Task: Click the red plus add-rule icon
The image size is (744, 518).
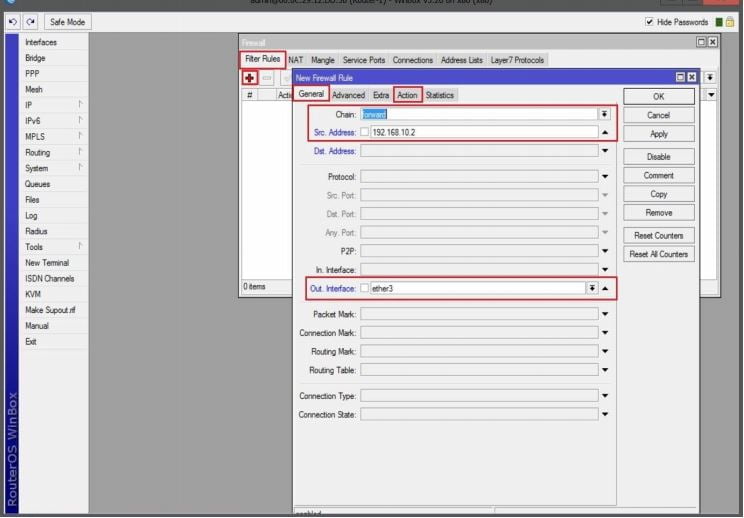Action: tap(251, 78)
